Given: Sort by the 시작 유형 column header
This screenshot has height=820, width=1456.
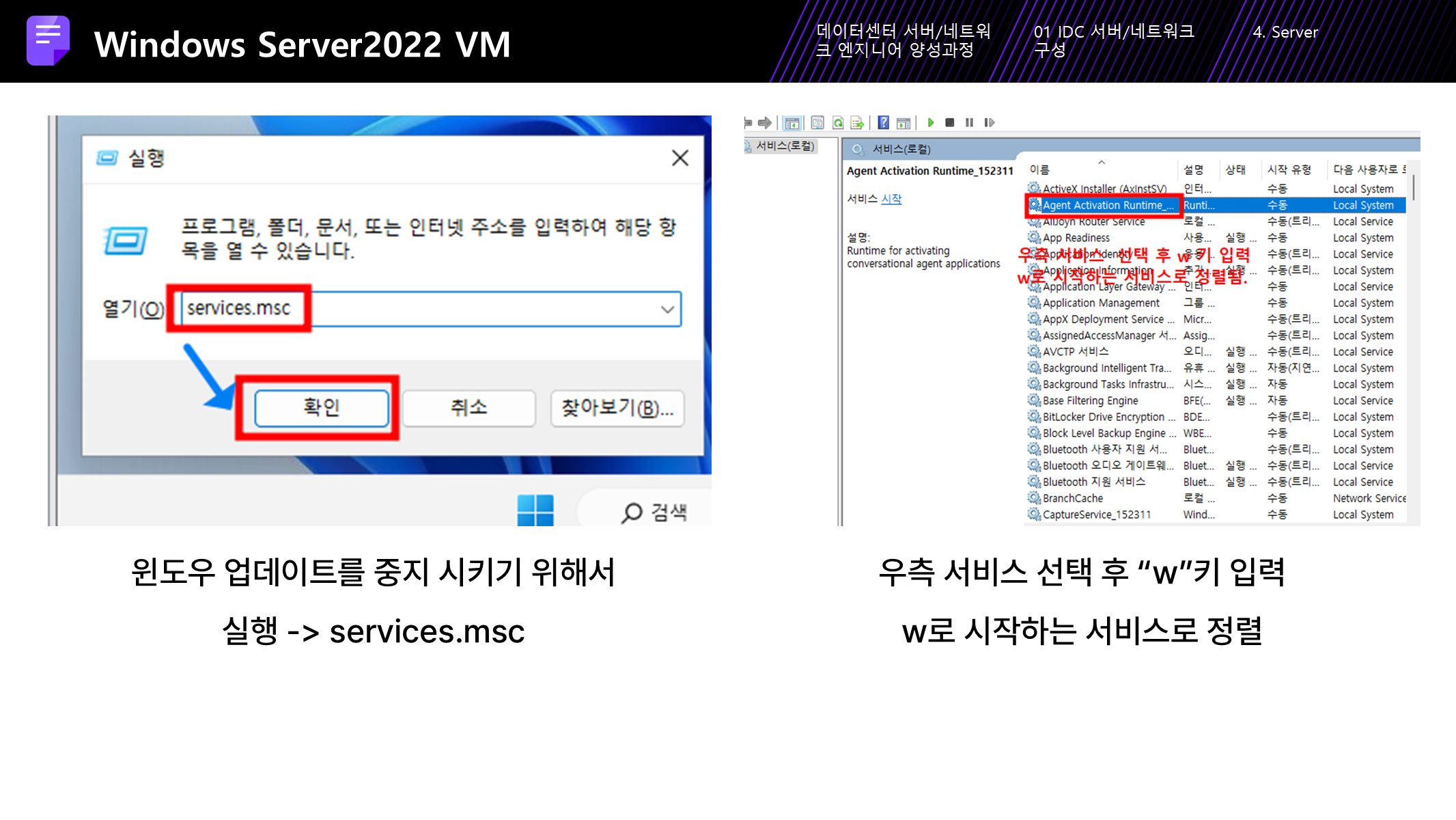Looking at the screenshot, I should (1289, 169).
